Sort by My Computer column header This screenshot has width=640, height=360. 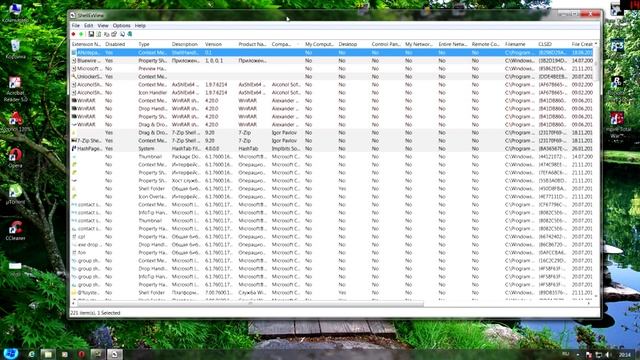click(320, 44)
